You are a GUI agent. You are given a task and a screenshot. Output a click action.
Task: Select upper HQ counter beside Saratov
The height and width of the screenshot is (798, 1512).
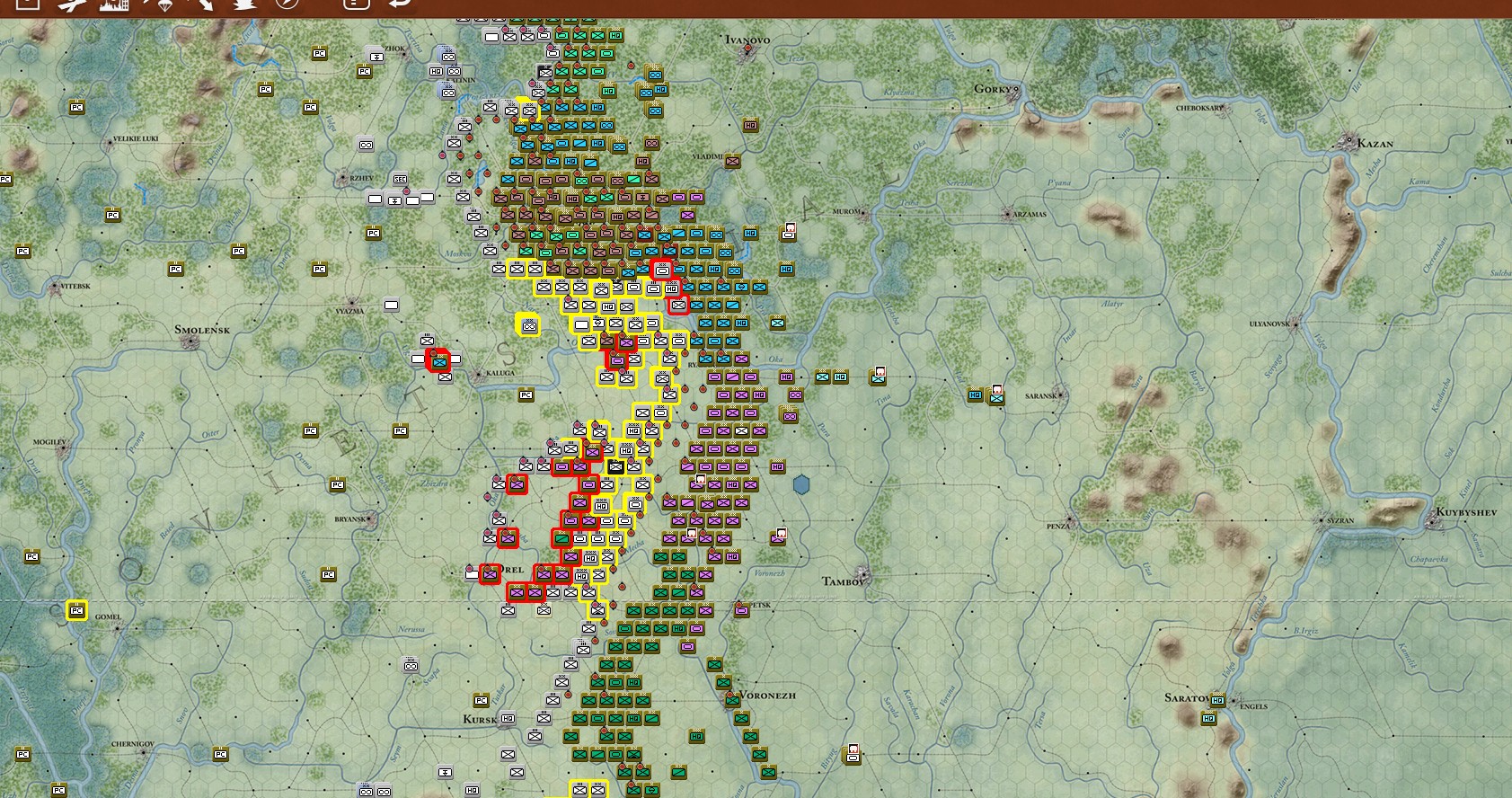[x=1217, y=701]
